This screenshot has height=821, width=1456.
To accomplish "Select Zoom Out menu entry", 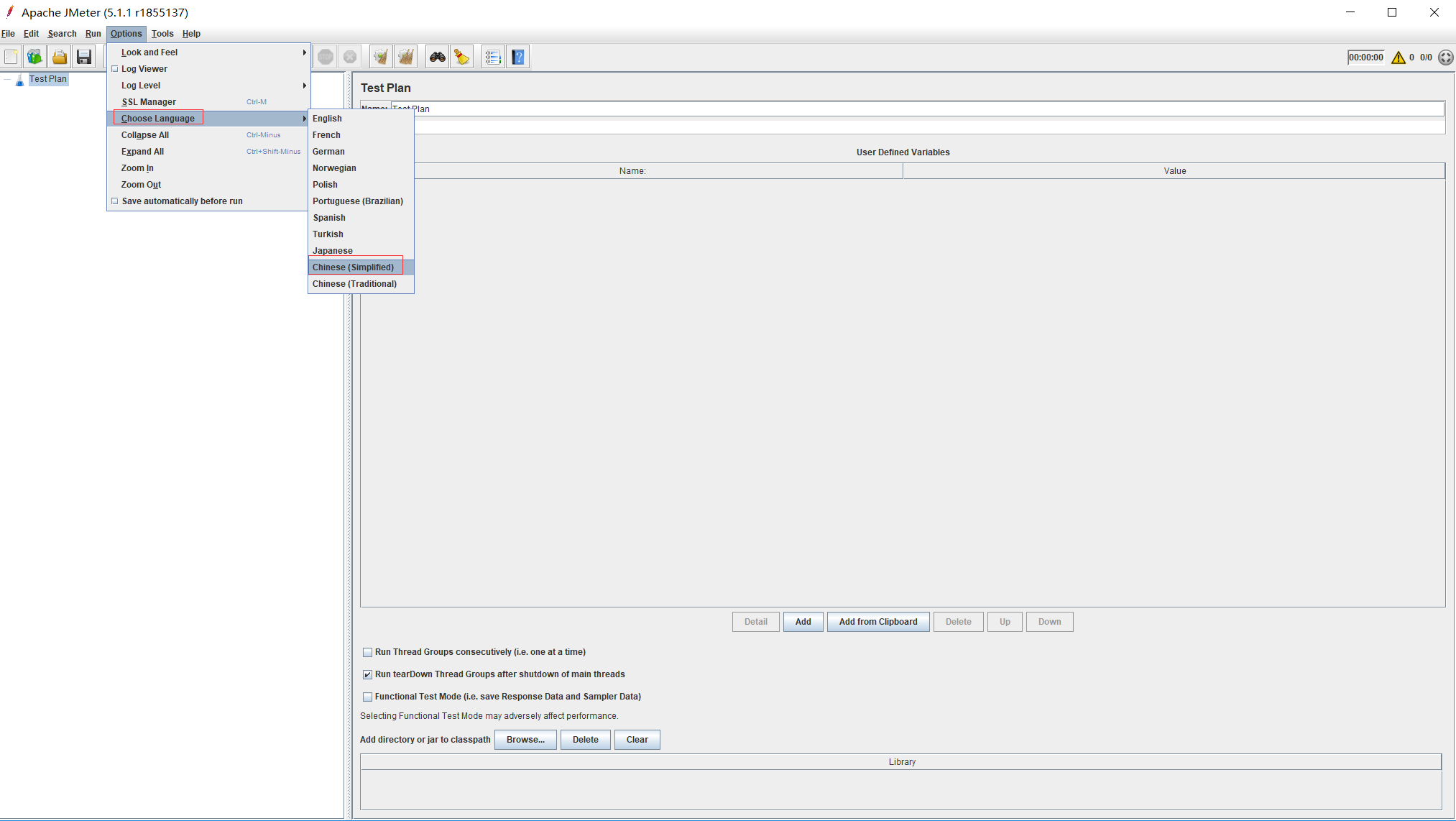I will click(208, 185).
